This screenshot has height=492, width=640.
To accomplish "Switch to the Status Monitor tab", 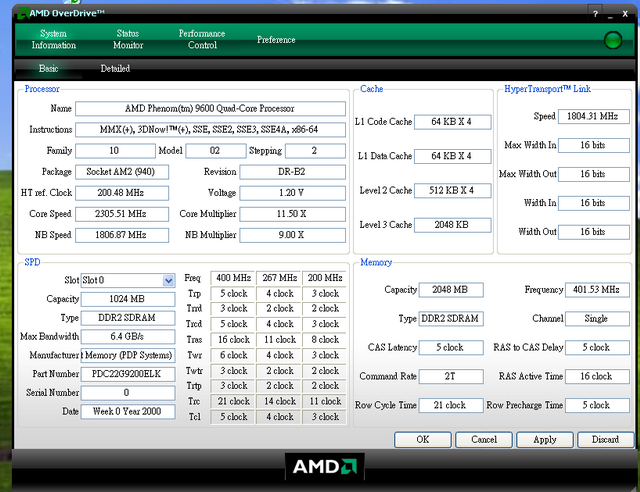I will [128, 39].
